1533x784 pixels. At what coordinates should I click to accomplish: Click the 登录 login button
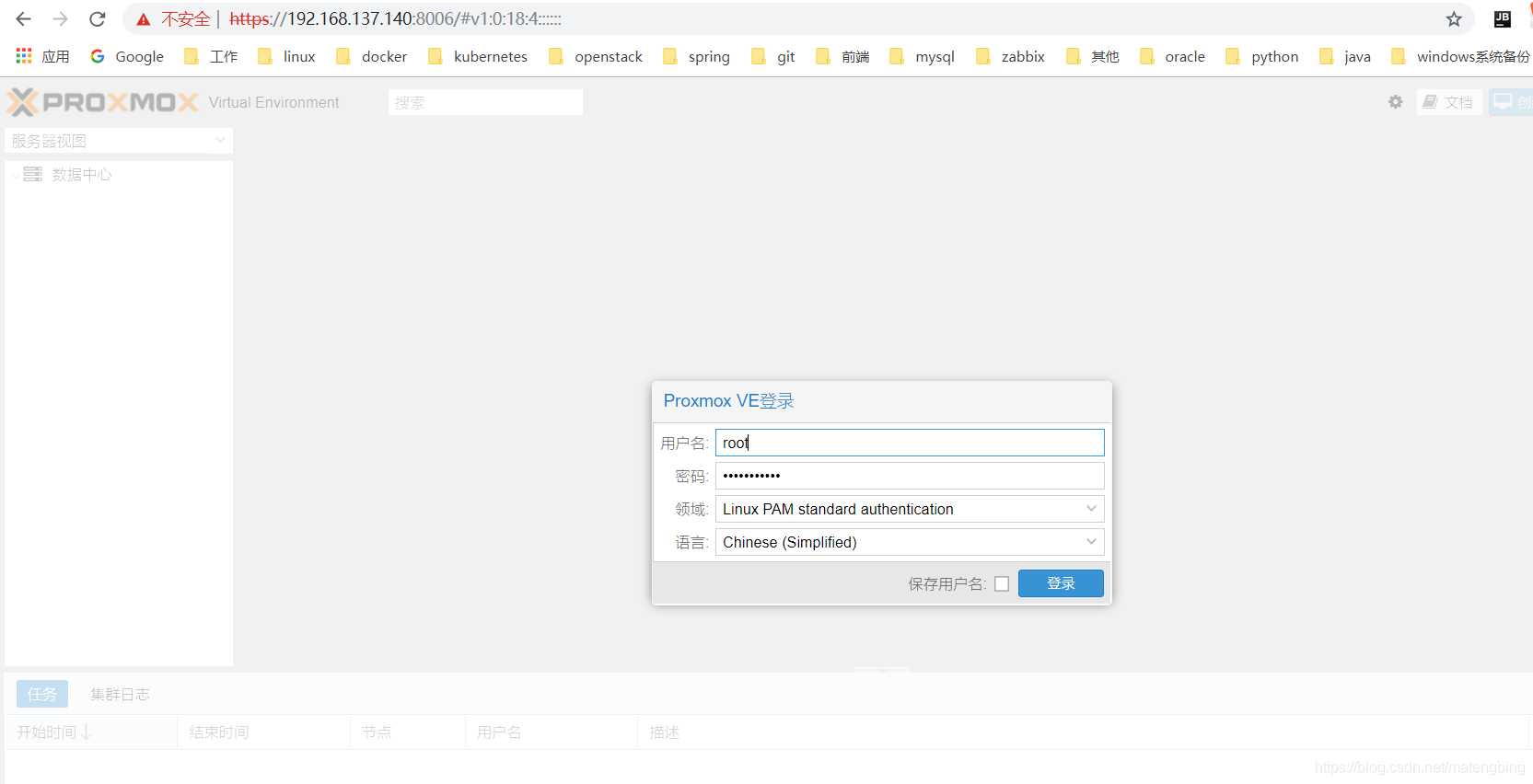click(1061, 583)
